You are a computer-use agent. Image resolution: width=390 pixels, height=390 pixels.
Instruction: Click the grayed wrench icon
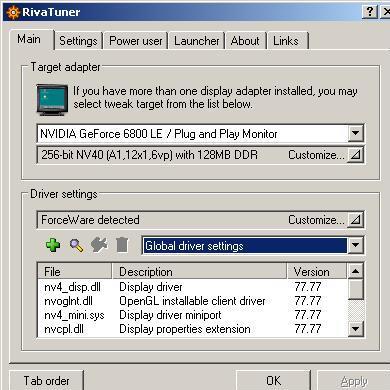tap(99, 245)
